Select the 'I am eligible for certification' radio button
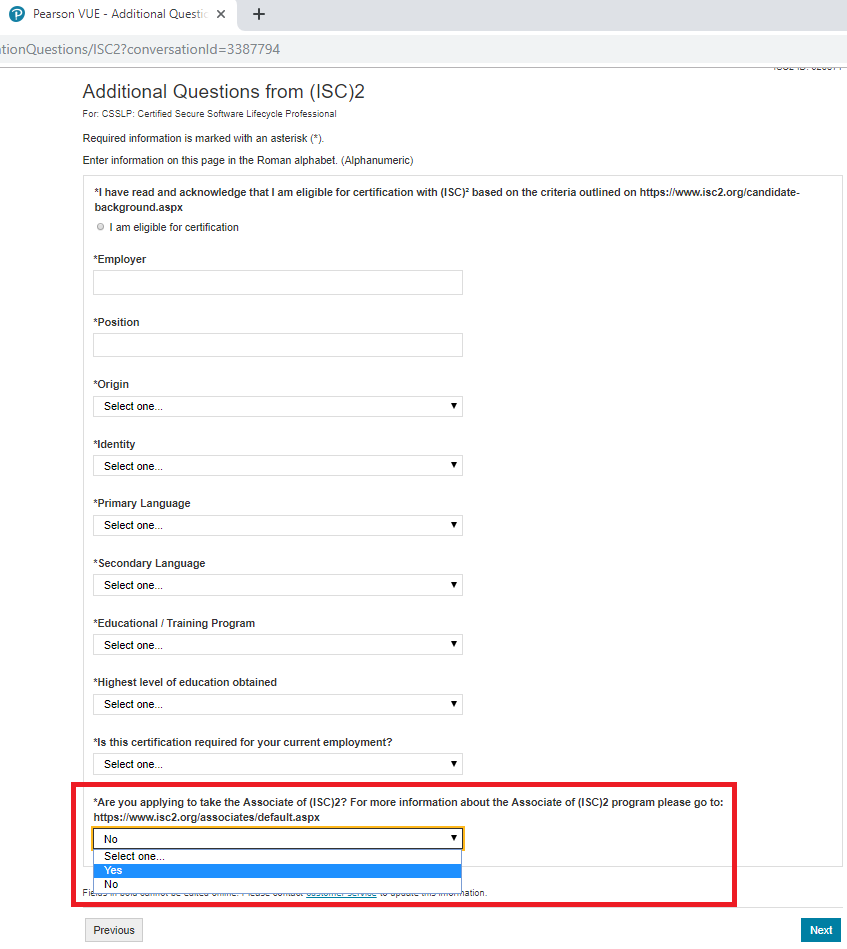This screenshot has width=847, height=949. click(x=100, y=226)
